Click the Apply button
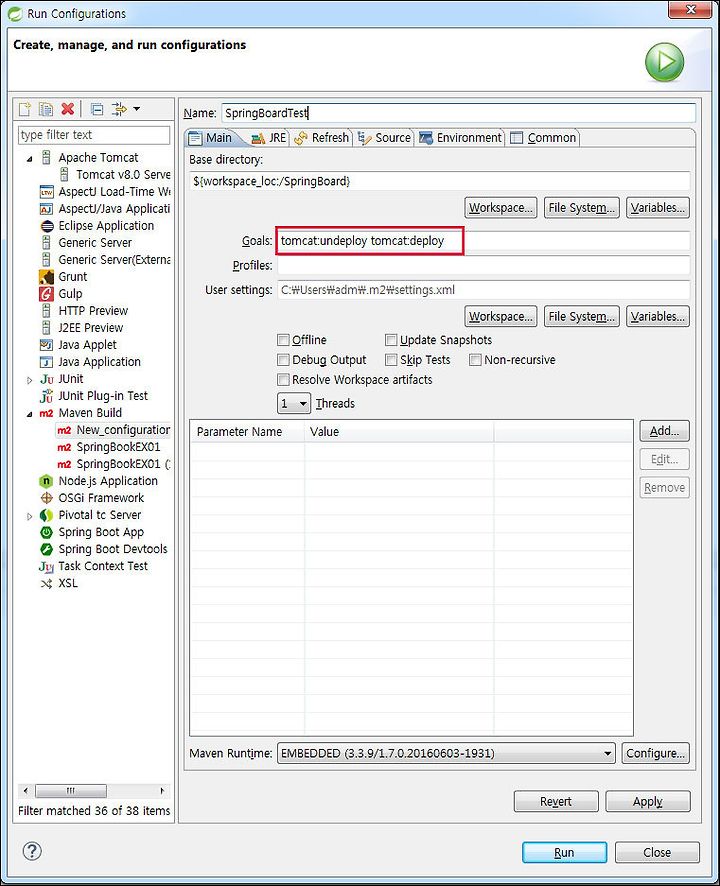Screen dimensions: 720x886 point(648,801)
